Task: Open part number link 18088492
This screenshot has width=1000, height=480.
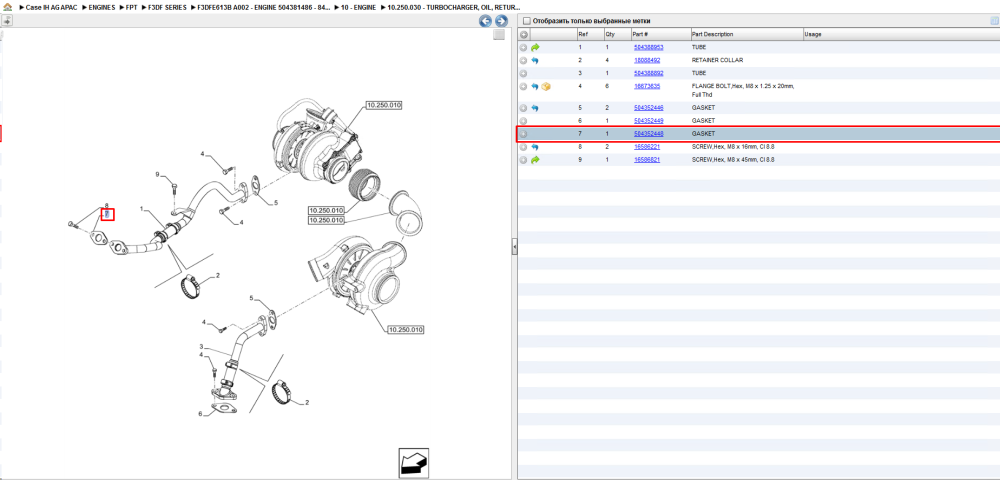Action: 646,60
